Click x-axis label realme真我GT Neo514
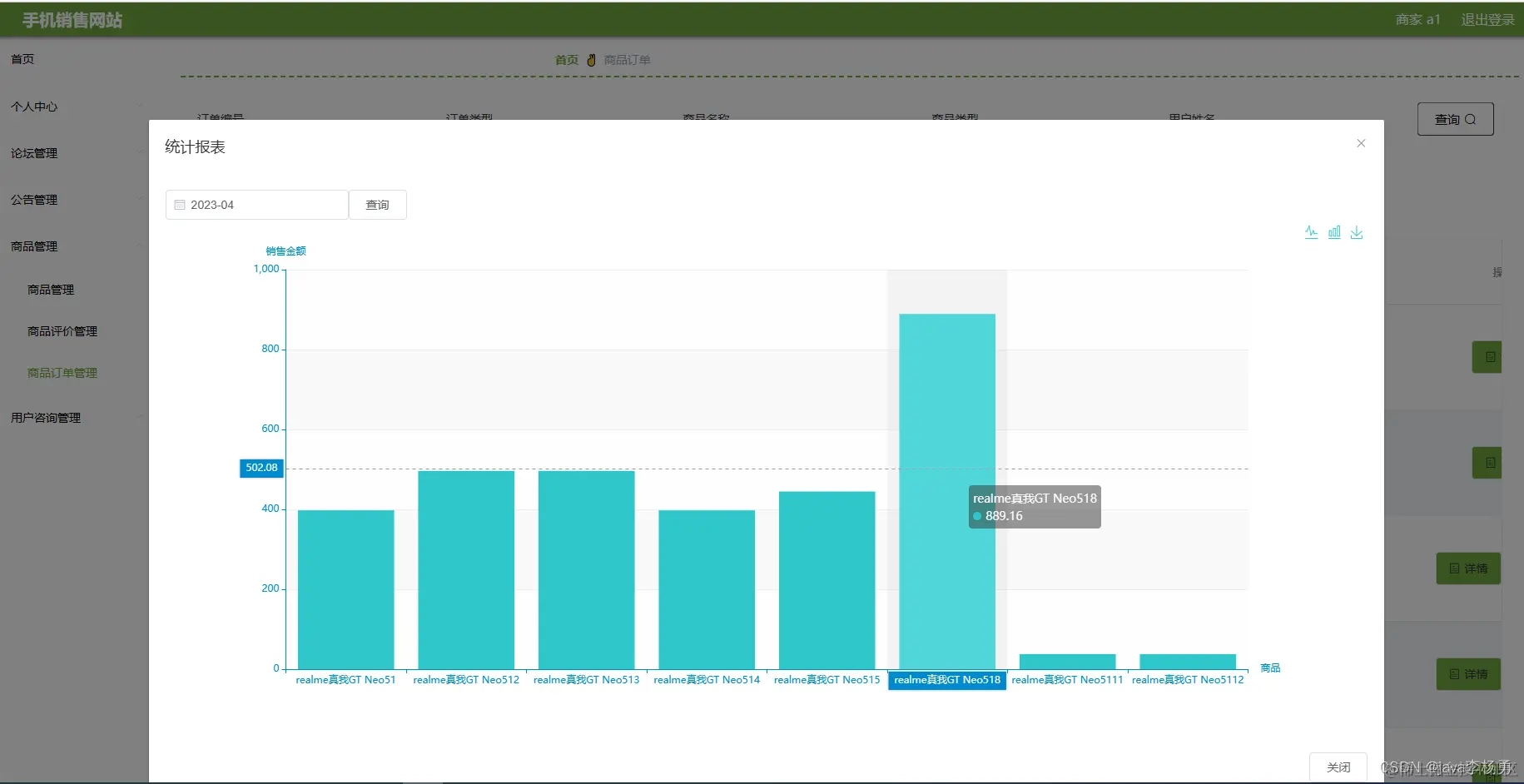 click(x=707, y=680)
